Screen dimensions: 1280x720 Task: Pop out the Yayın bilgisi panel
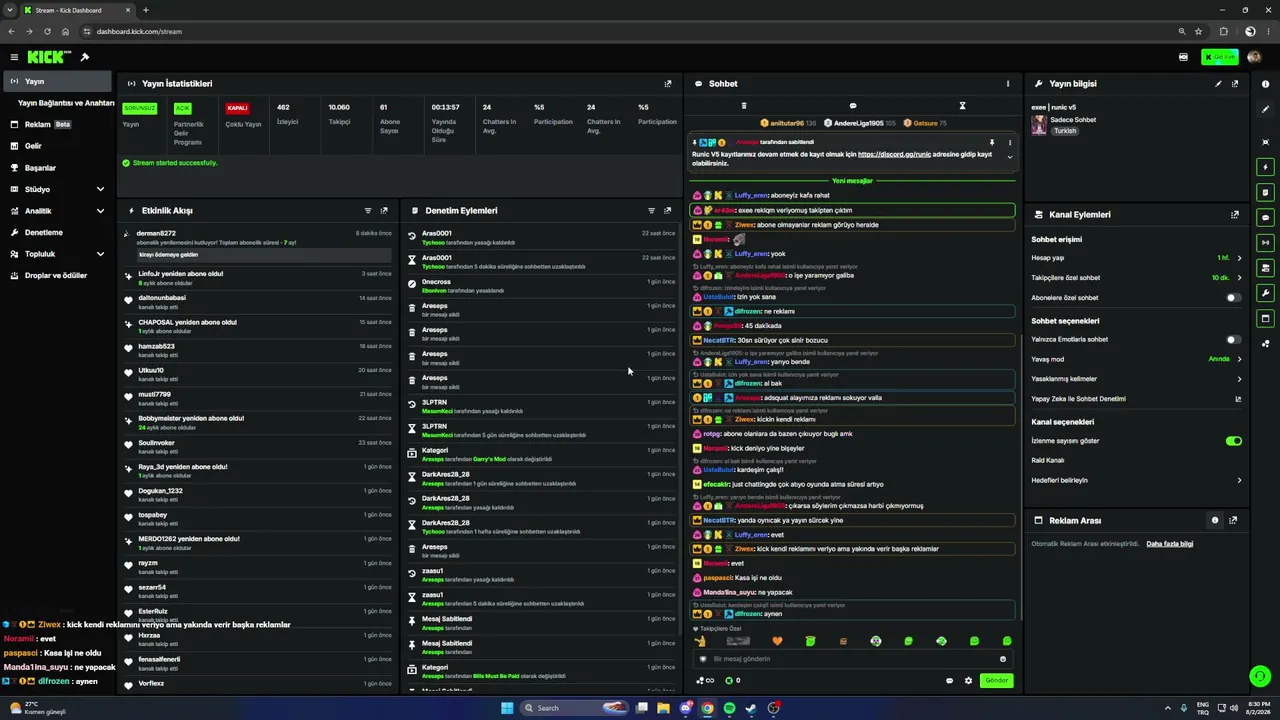coord(1235,84)
